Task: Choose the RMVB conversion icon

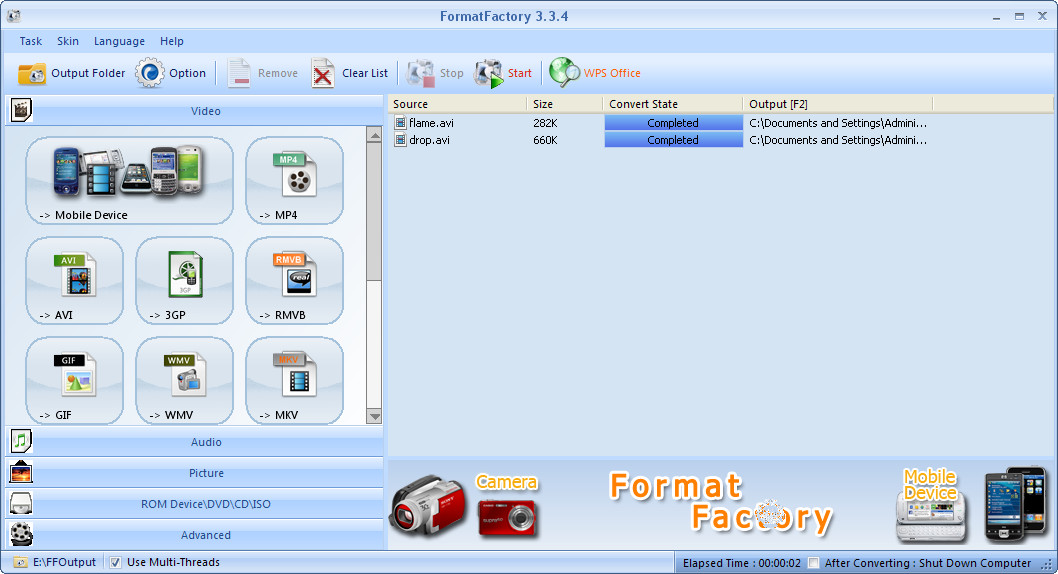Action: 295,274
